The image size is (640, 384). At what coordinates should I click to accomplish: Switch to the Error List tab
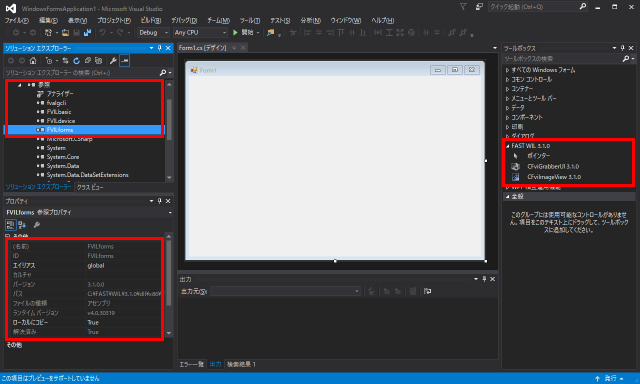click(191, 364)
